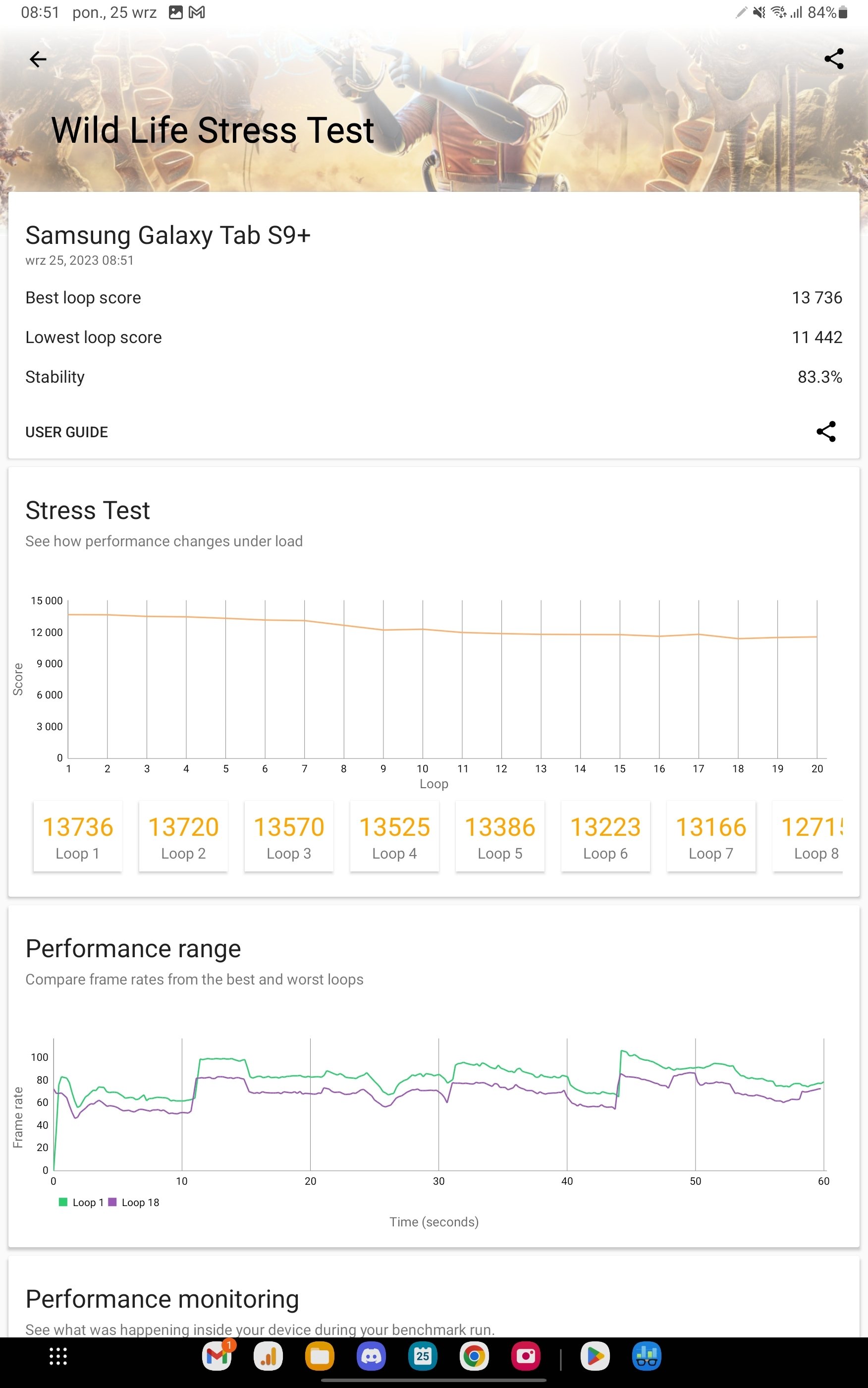
Task: Tap the purple Loop 18 legend swatch
Action: tap(112, 1202)
